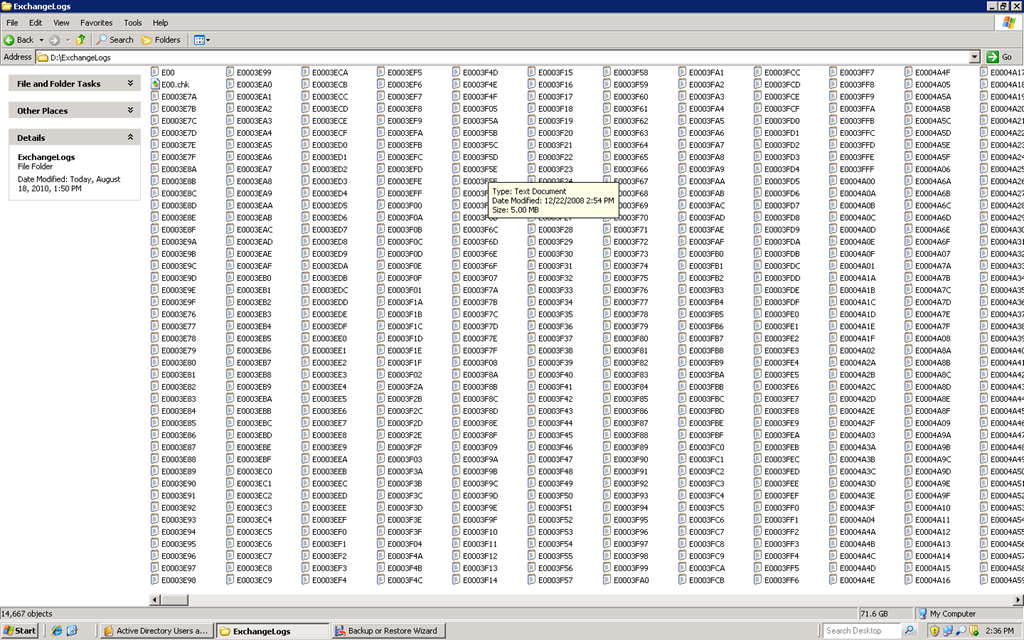Viewport: 1024px width, 640px height.
Task: Switch to Backup or Restore Wizard taskbar item
Action: (390, 631)
